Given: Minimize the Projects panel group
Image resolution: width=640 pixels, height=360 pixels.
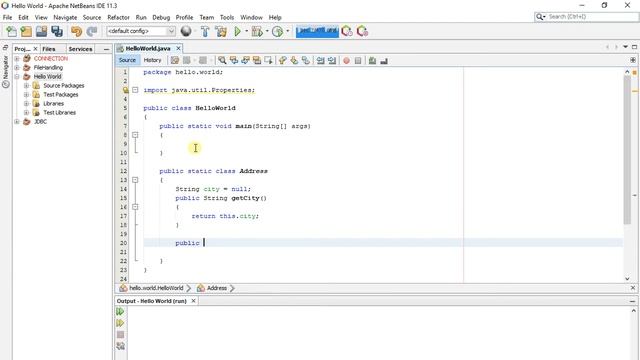Looking at the screenshot, I should point(107,49).
